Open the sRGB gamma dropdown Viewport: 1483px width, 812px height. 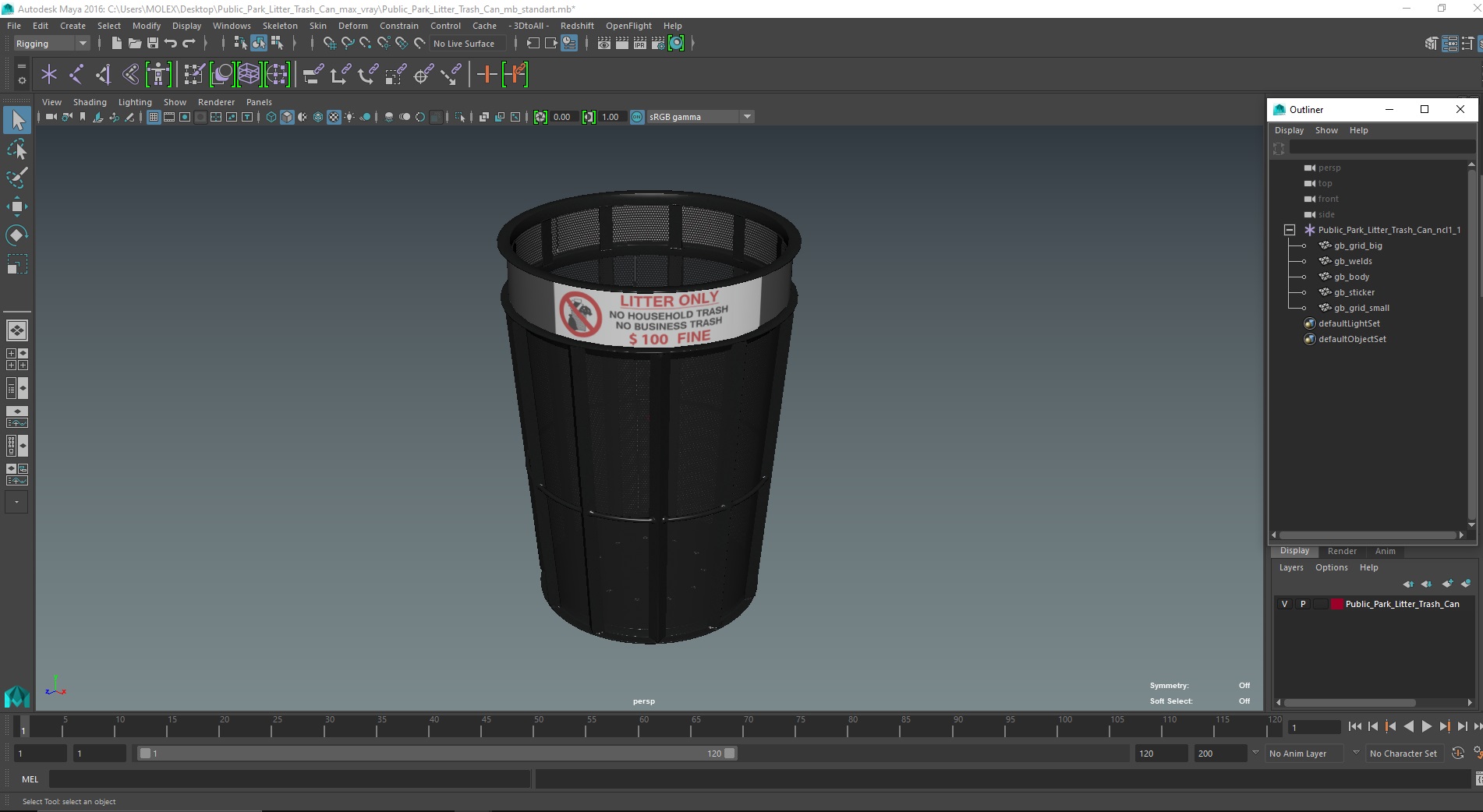(699, 117)
